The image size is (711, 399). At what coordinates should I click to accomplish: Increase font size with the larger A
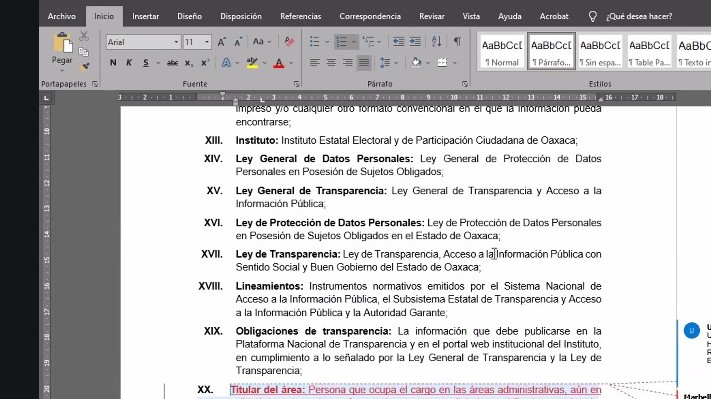click(x=222, y=42)
